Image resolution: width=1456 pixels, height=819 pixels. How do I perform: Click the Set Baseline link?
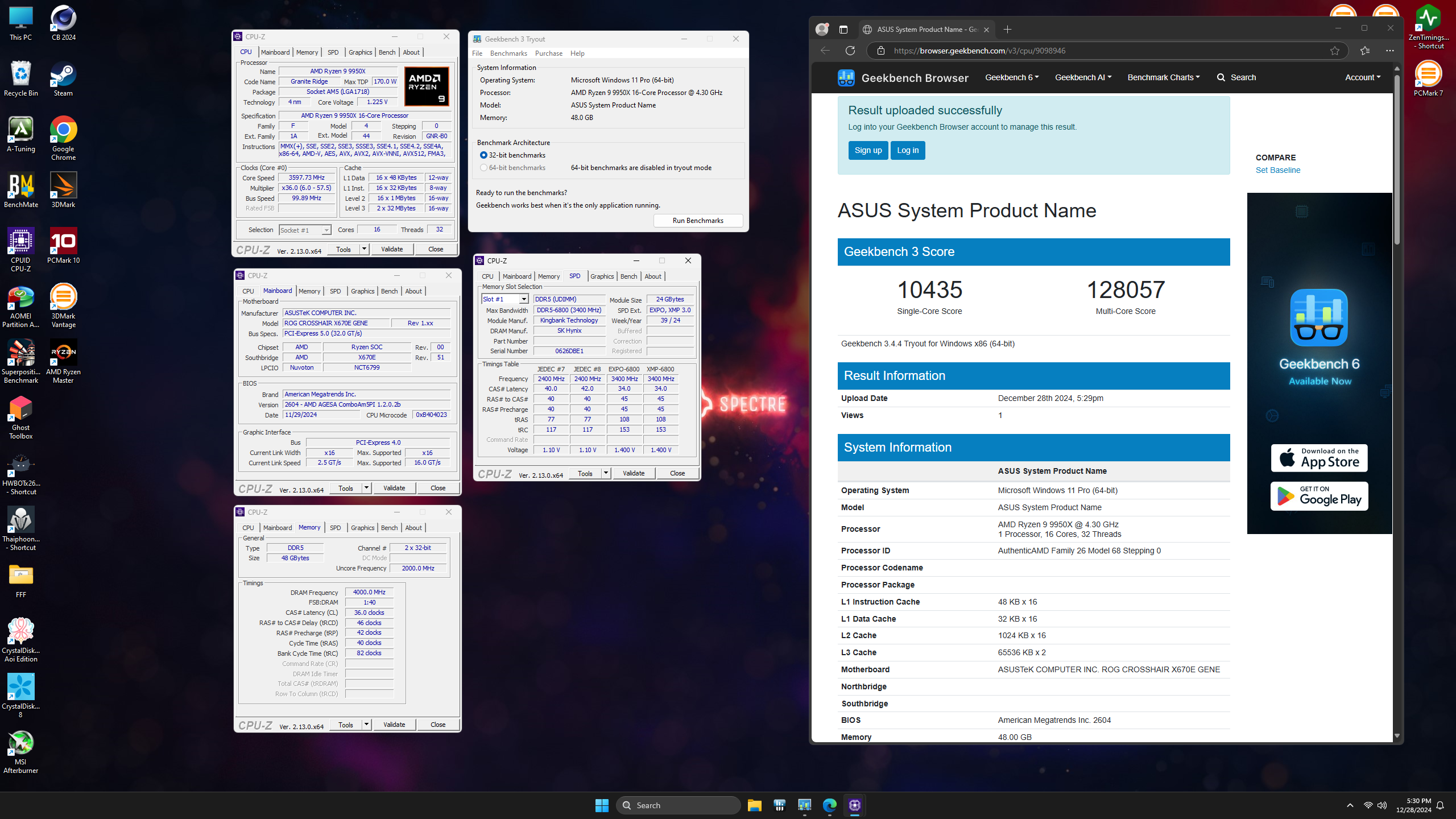pyautogui.click(x=1278, y=170)
